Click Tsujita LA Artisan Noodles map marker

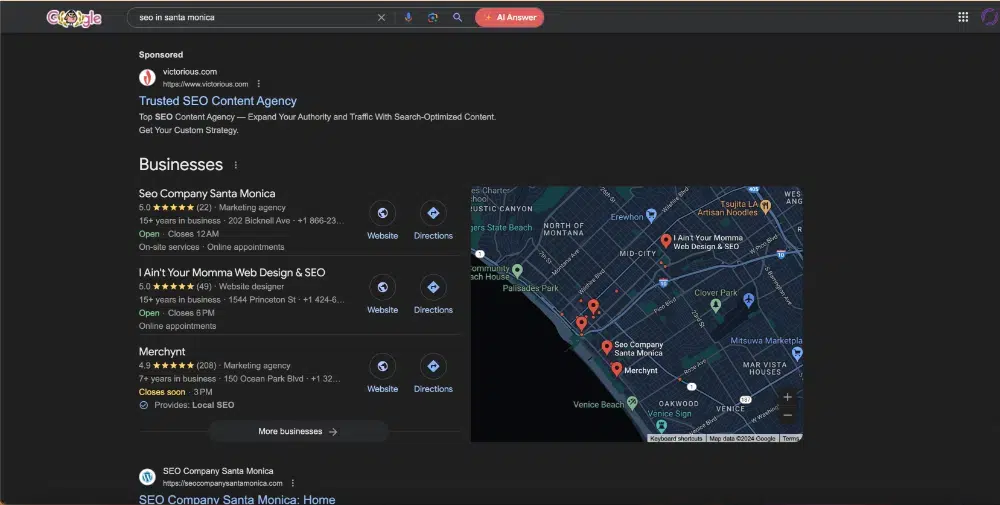[x=765, y=206]
